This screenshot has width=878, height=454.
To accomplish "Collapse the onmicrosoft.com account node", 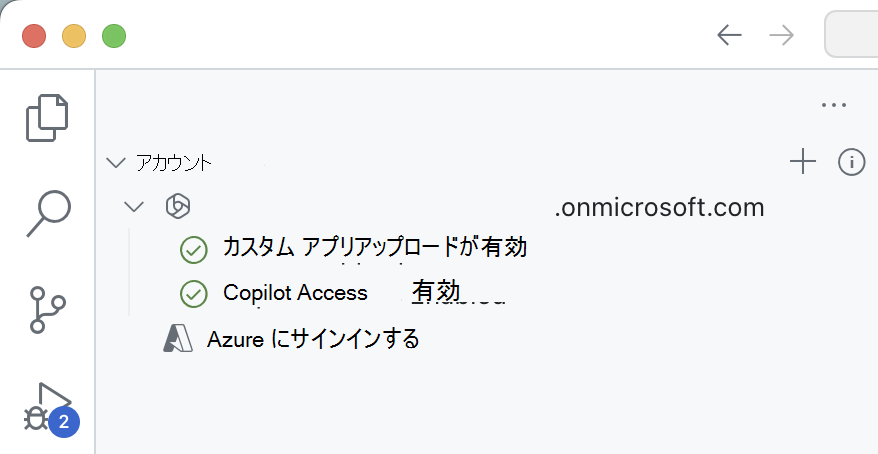I will pos(134,207).
